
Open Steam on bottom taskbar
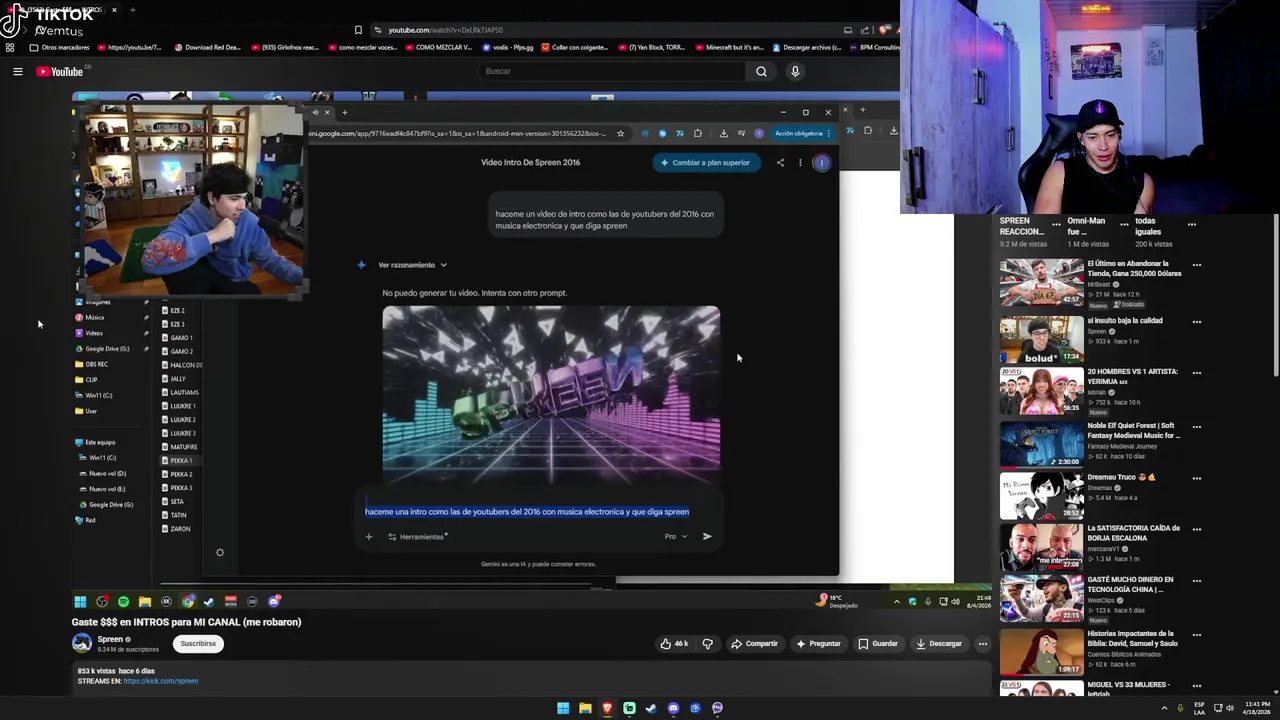651,708
